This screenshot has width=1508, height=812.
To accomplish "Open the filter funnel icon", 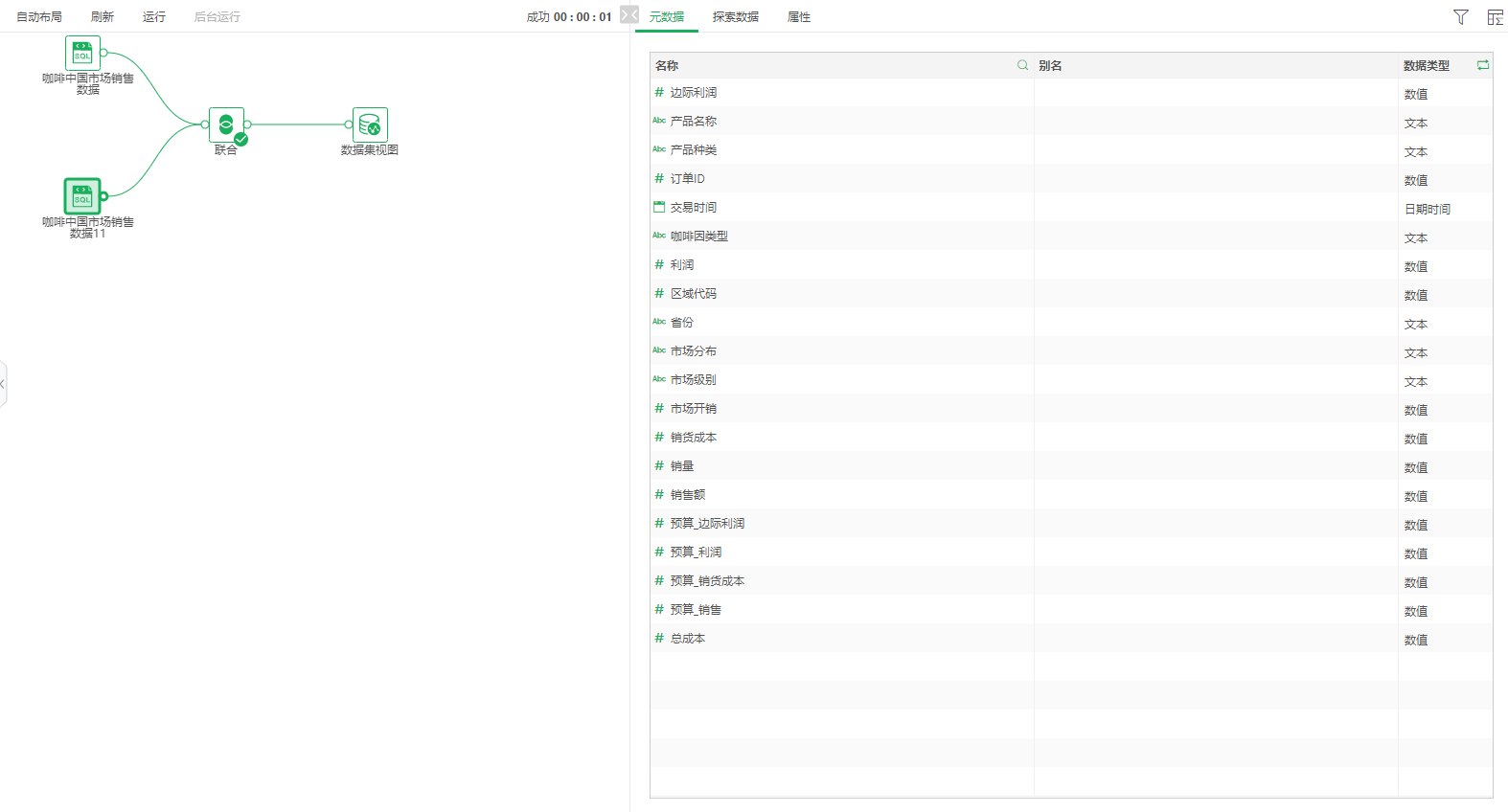I will tap(1460, 17).
